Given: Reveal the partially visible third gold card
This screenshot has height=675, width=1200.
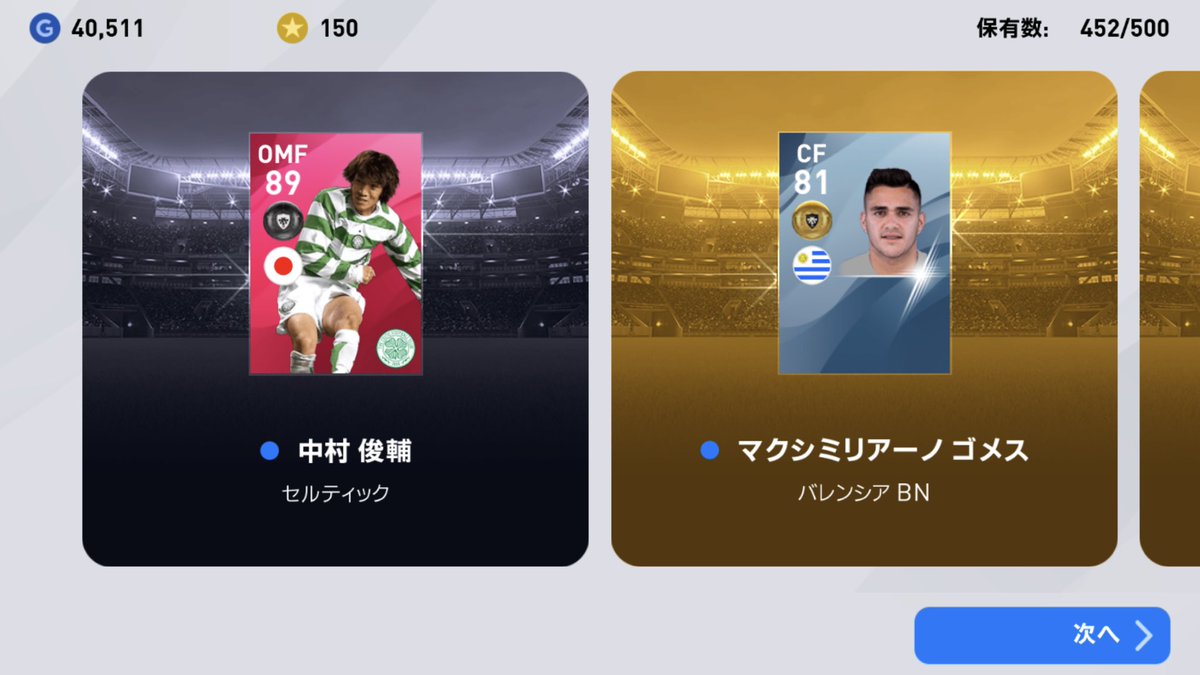Looking at the screenshot, I should (x=1170, y=318).
